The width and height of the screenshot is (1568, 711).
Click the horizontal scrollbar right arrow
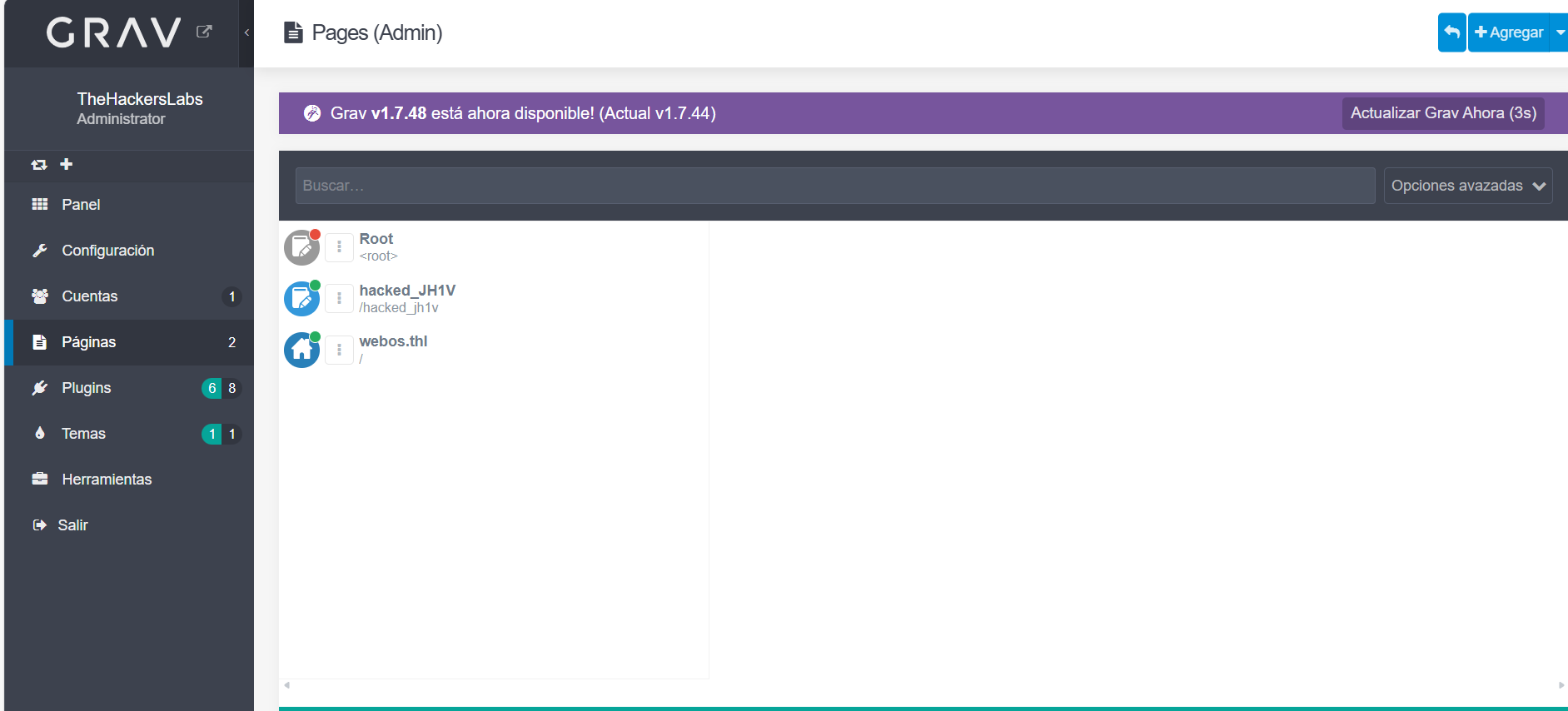point(1561,685)
